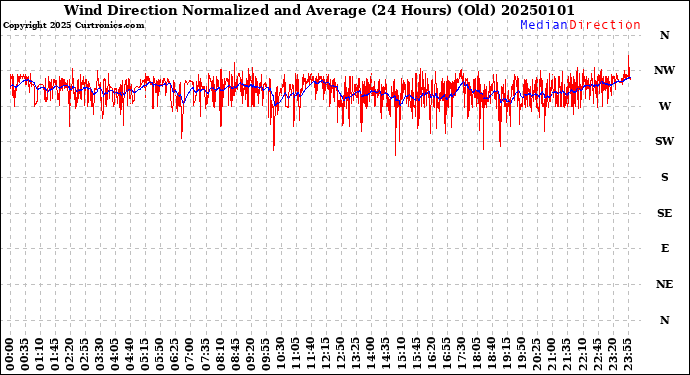Click the SE axis label
Screen dimensions: 690x375
(x=664, y=213)
